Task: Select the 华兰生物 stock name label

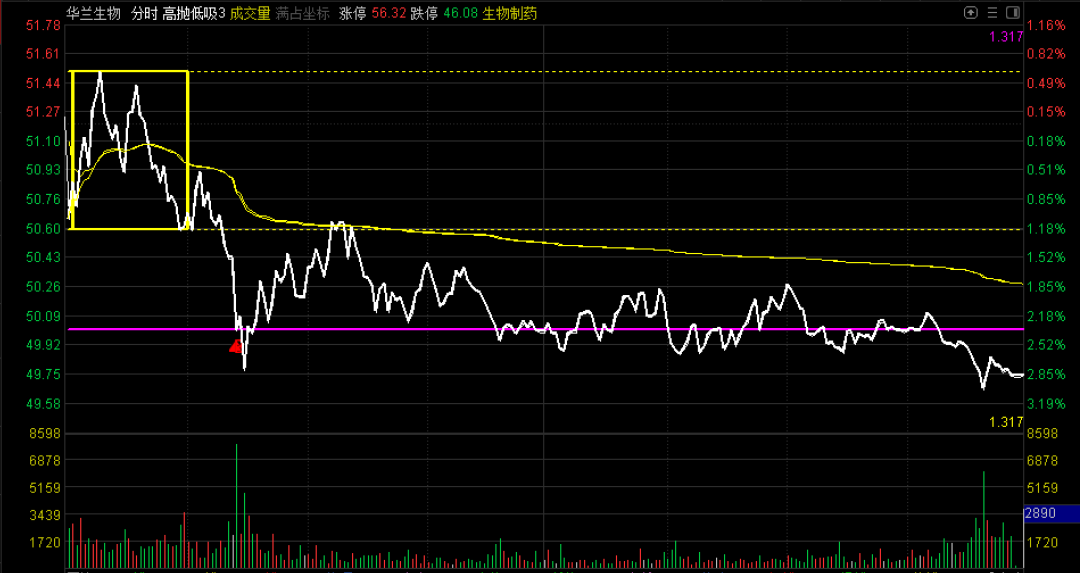Action: [94, 13]
